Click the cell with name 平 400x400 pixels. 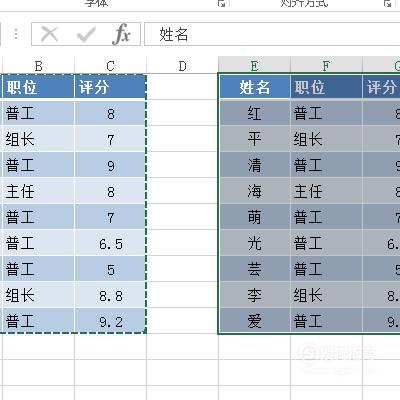coord(254,139)
